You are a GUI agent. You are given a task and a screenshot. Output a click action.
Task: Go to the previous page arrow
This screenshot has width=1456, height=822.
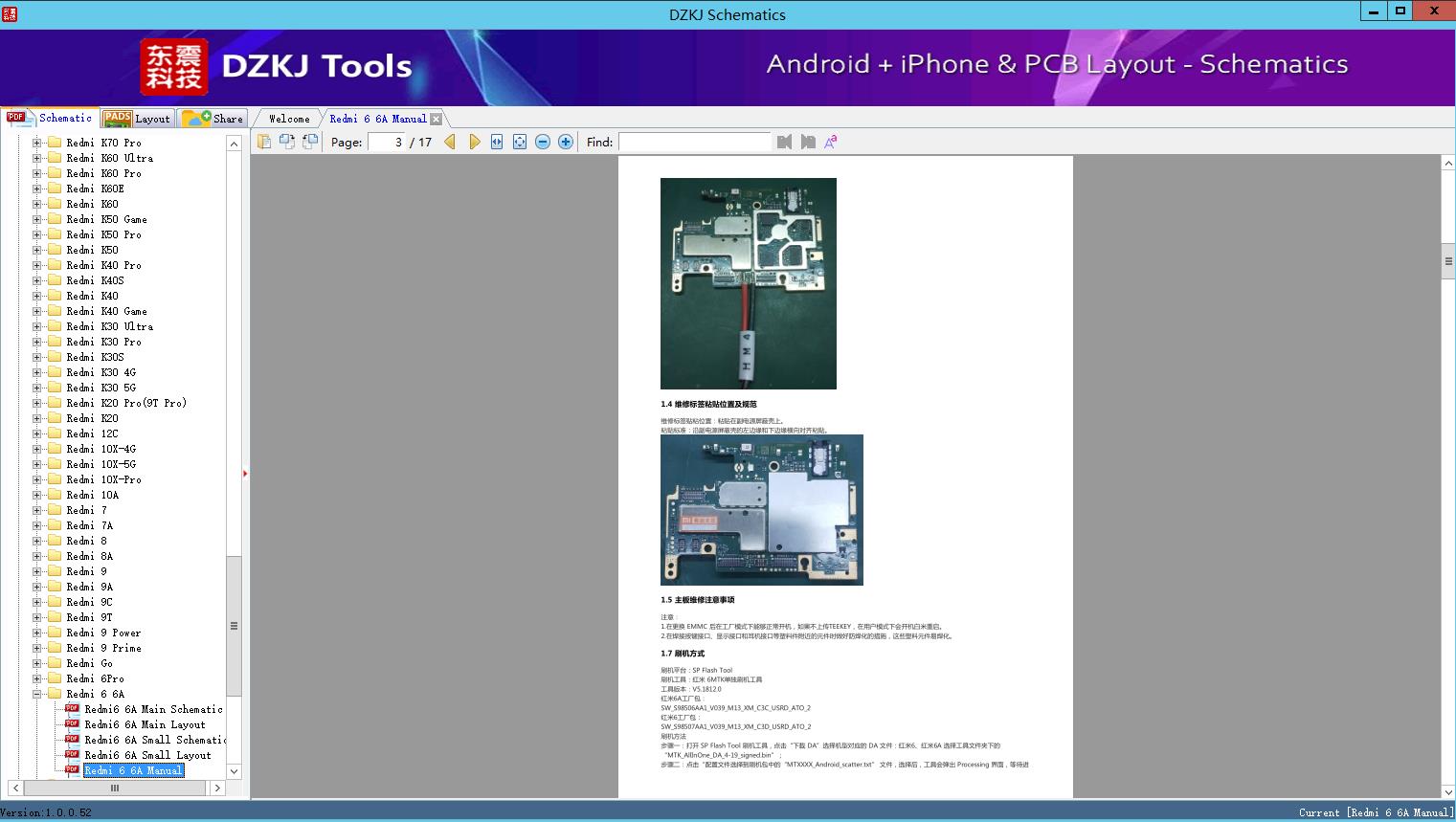(x=450, y=142)
